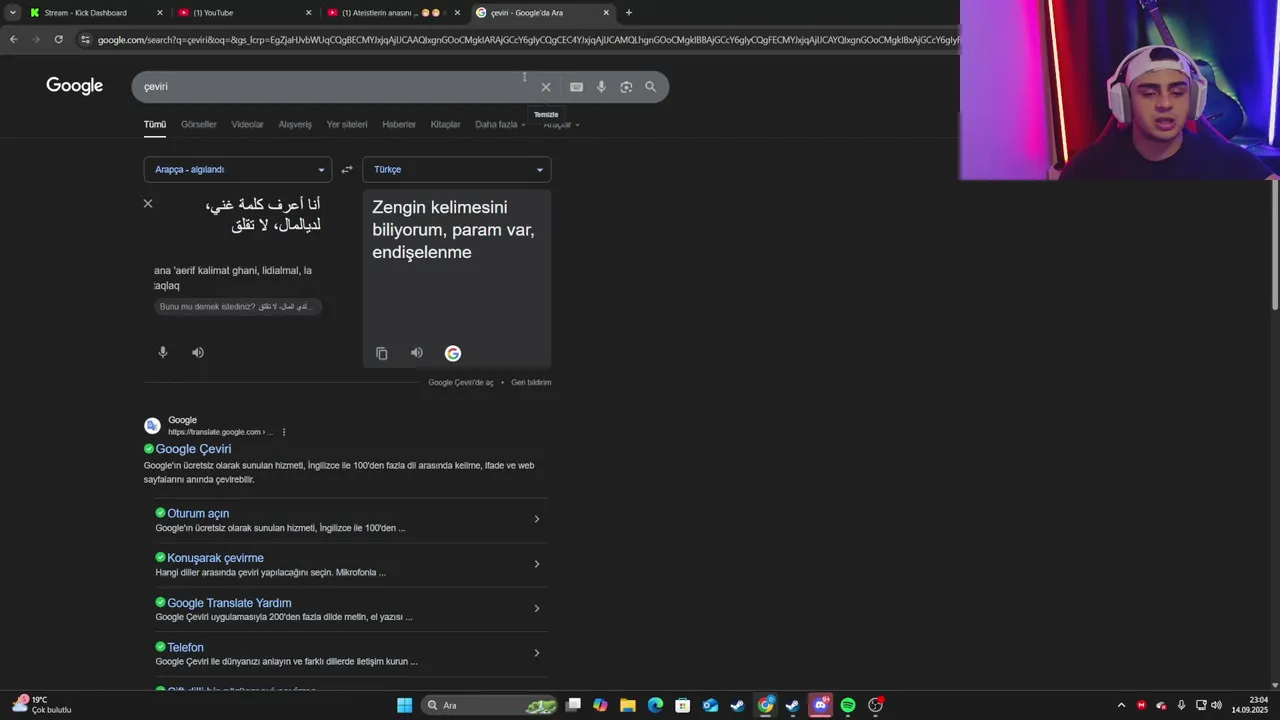Open the Oturum açın link
Viewport: 1280px width, 720px height.
coord(198,514)
